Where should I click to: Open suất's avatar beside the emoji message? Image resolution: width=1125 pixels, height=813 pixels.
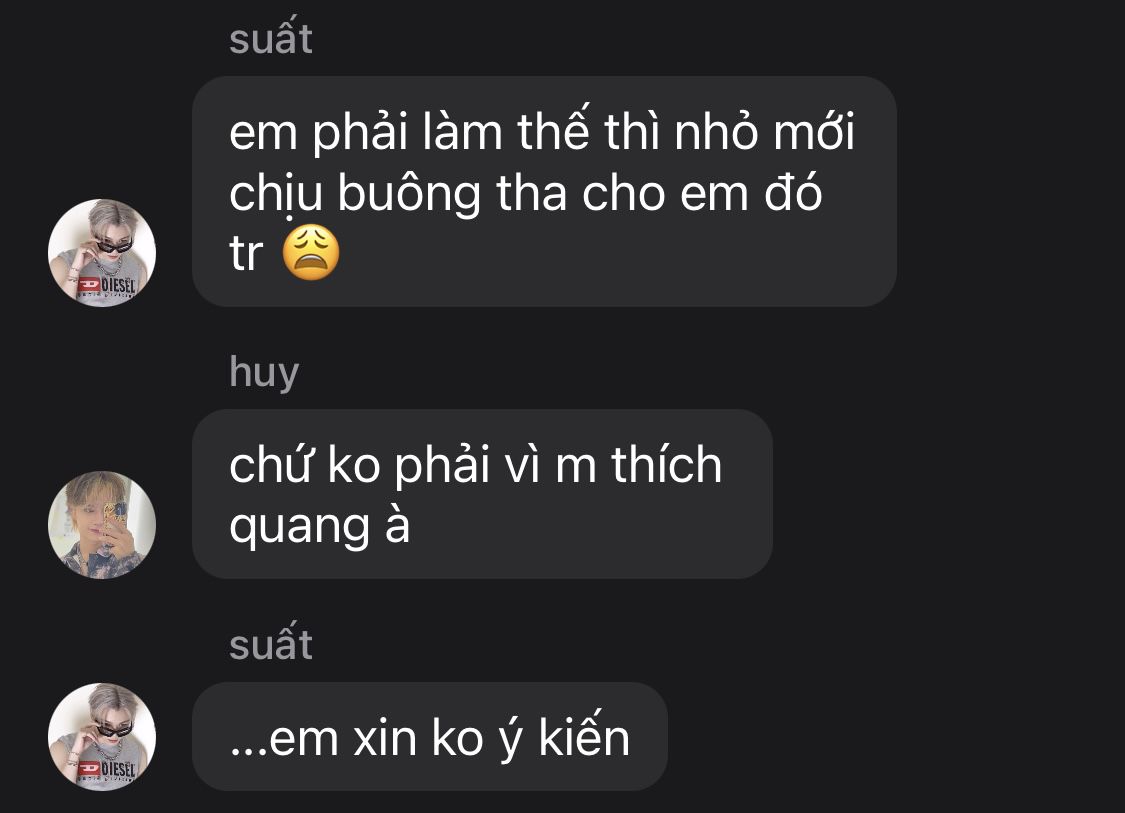102,253
